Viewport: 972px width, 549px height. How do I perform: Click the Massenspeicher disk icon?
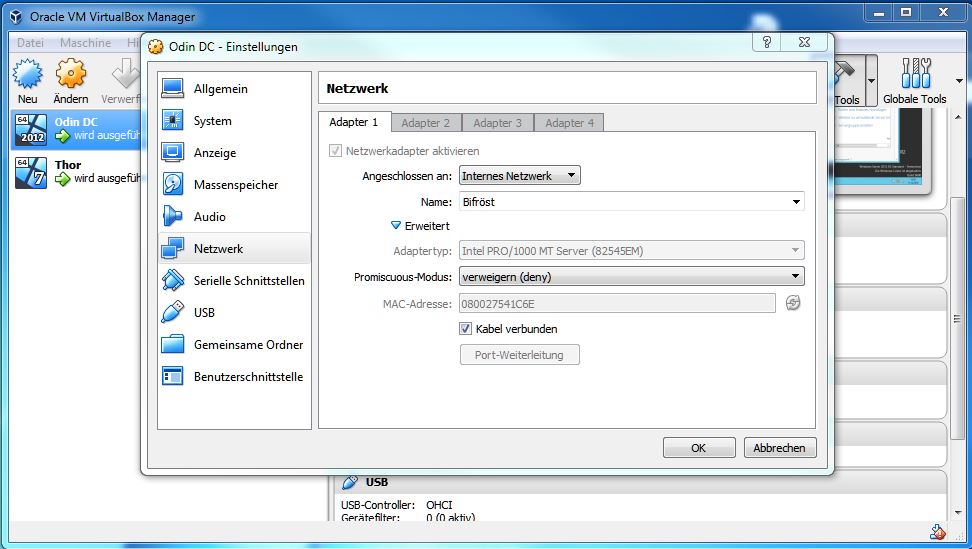tap(172, 184)
